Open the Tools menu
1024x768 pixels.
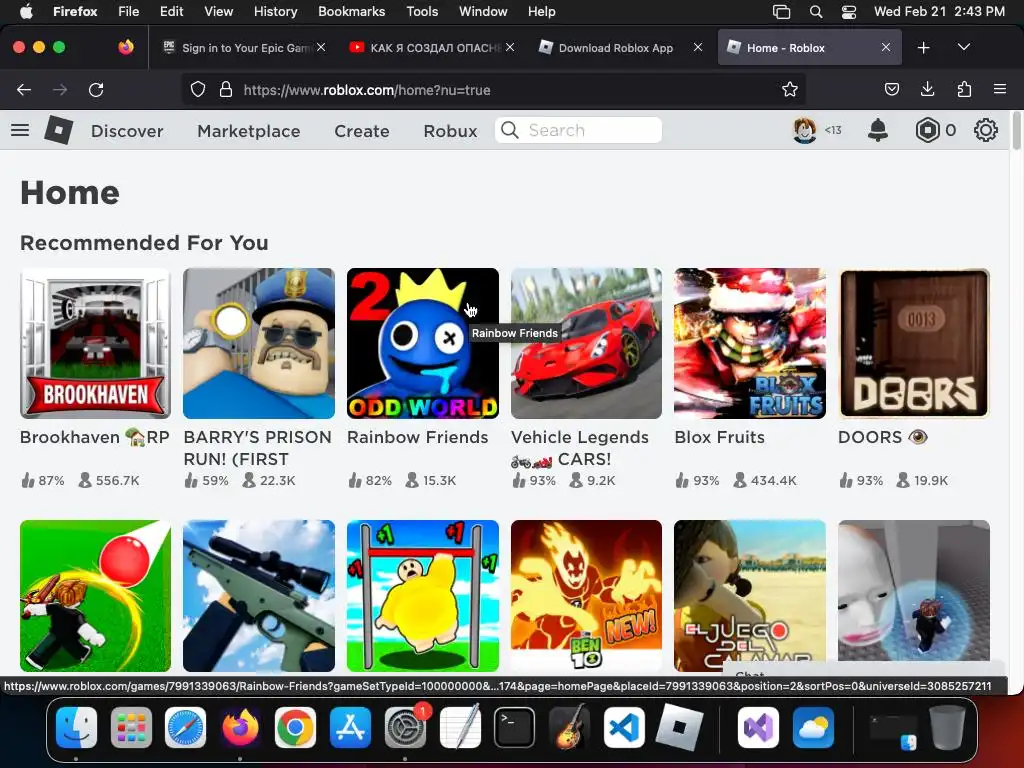tap(422, 11)
